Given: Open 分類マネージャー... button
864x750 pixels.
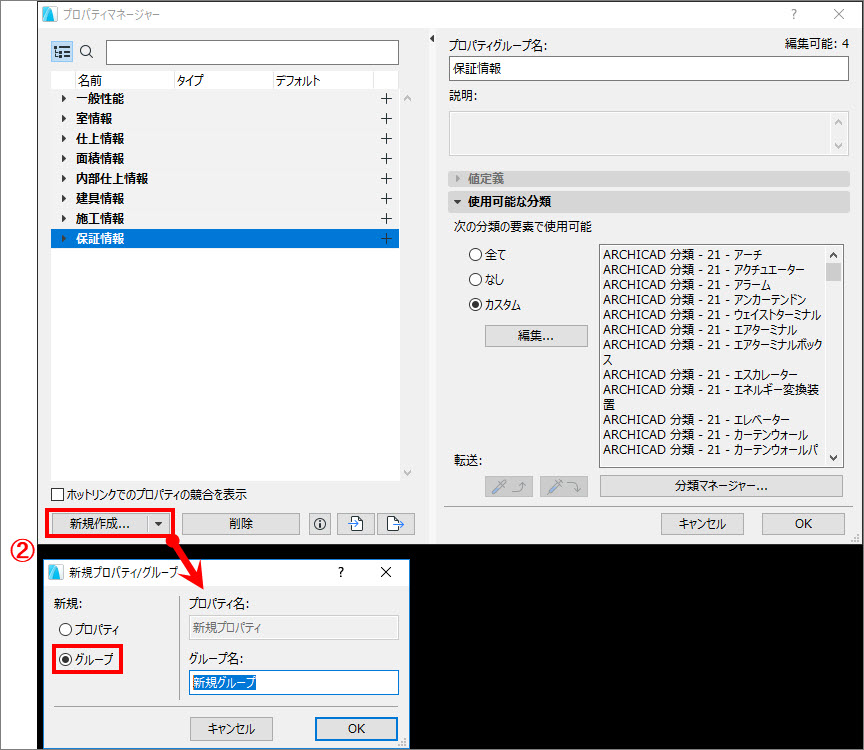Looking at the screenshot, I should 721,487.
